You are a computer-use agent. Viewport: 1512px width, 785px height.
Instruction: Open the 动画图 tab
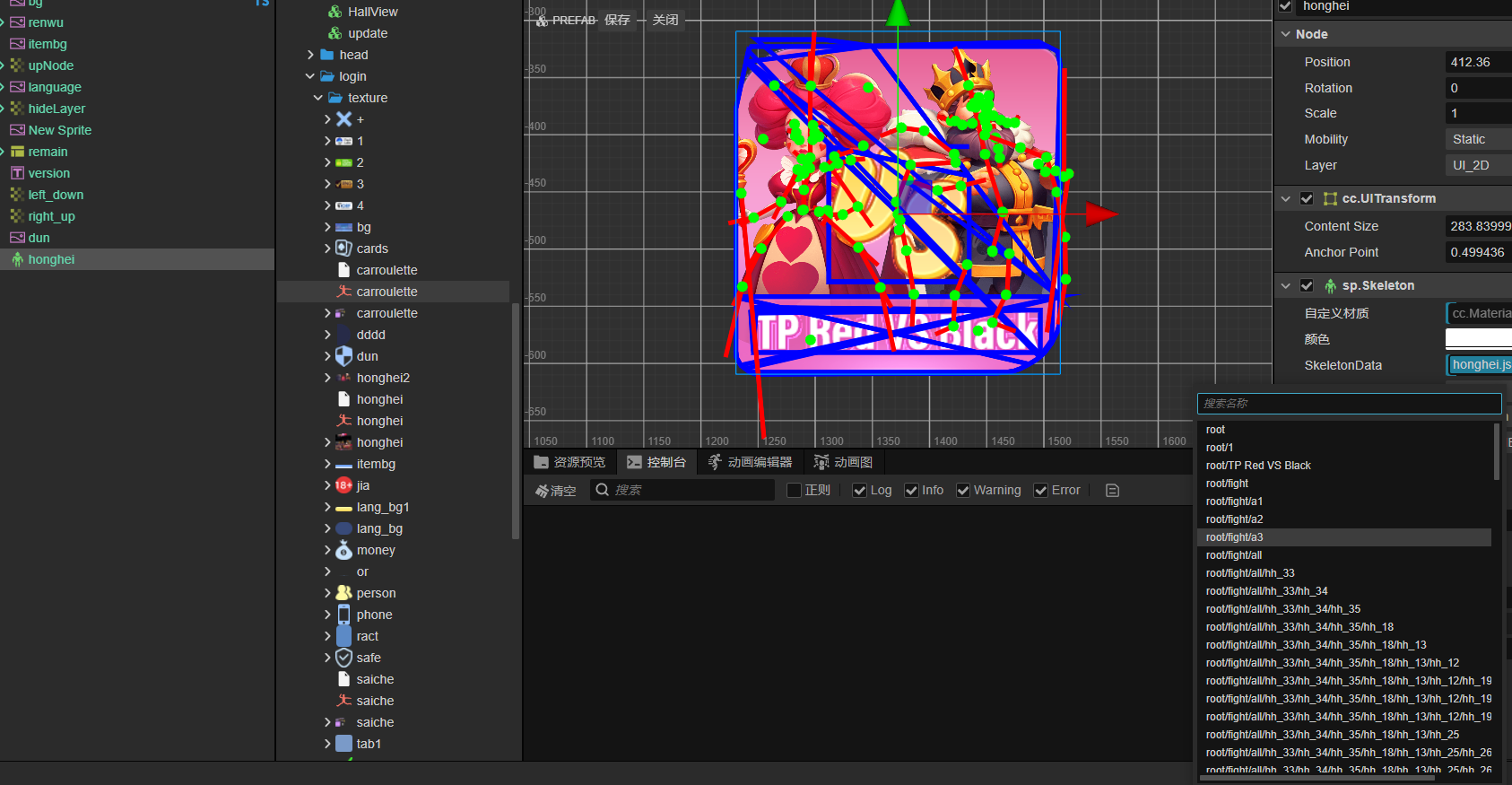point(843,462)
